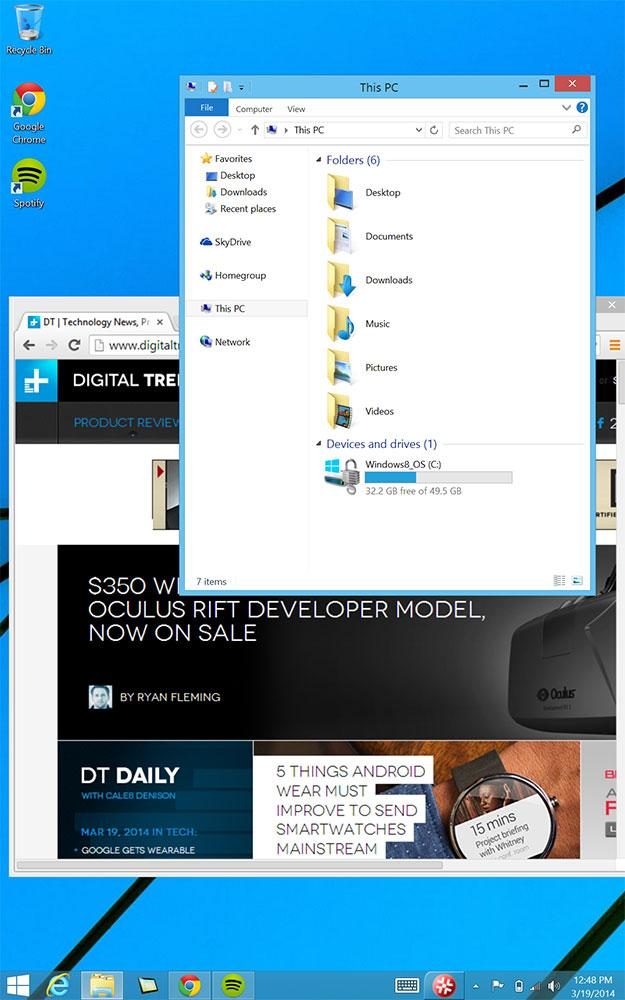
Task: Go forward in the File Explorer window
Action: 222,129
